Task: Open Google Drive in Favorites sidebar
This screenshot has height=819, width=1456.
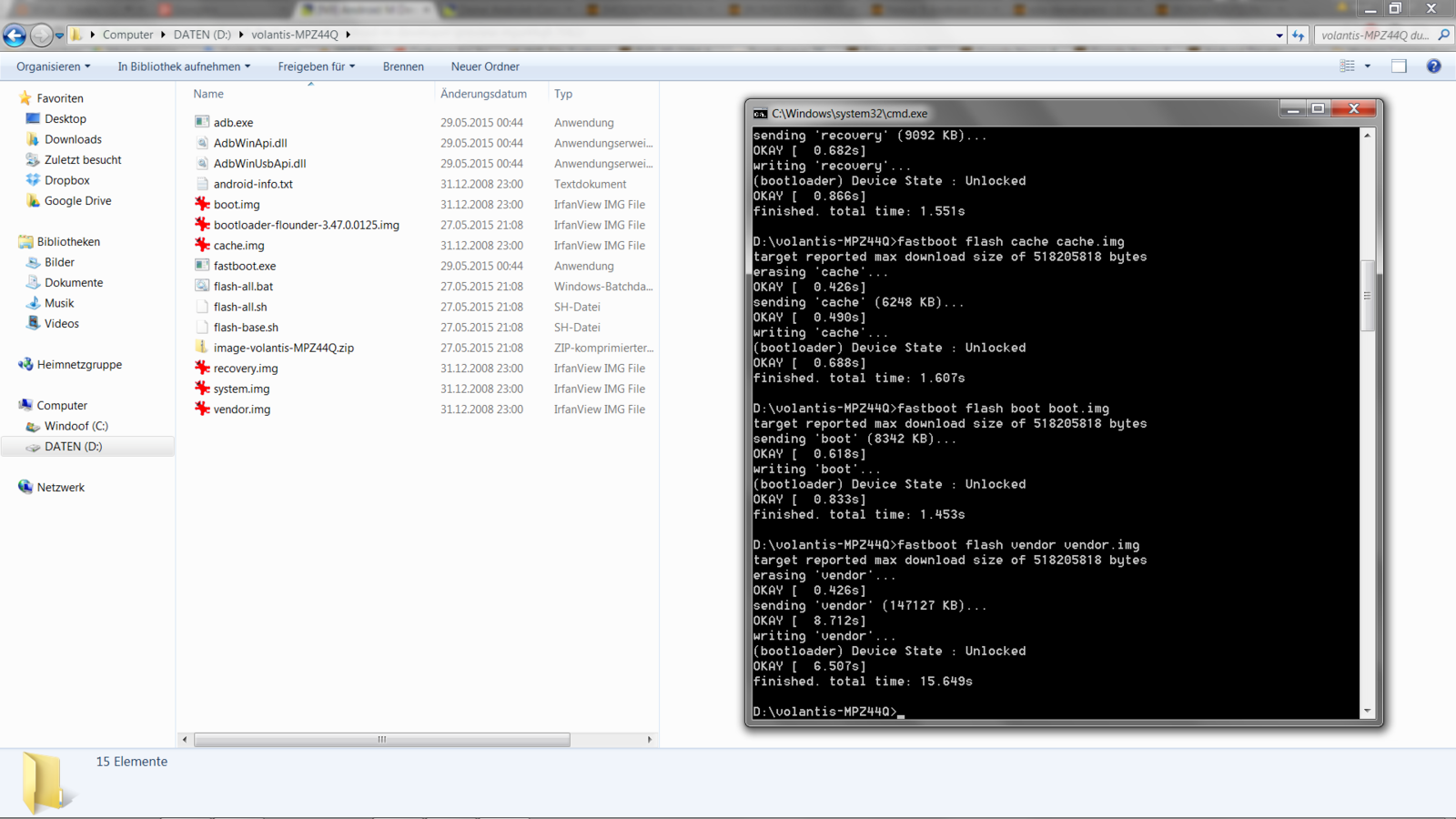Action: point(77,201)
